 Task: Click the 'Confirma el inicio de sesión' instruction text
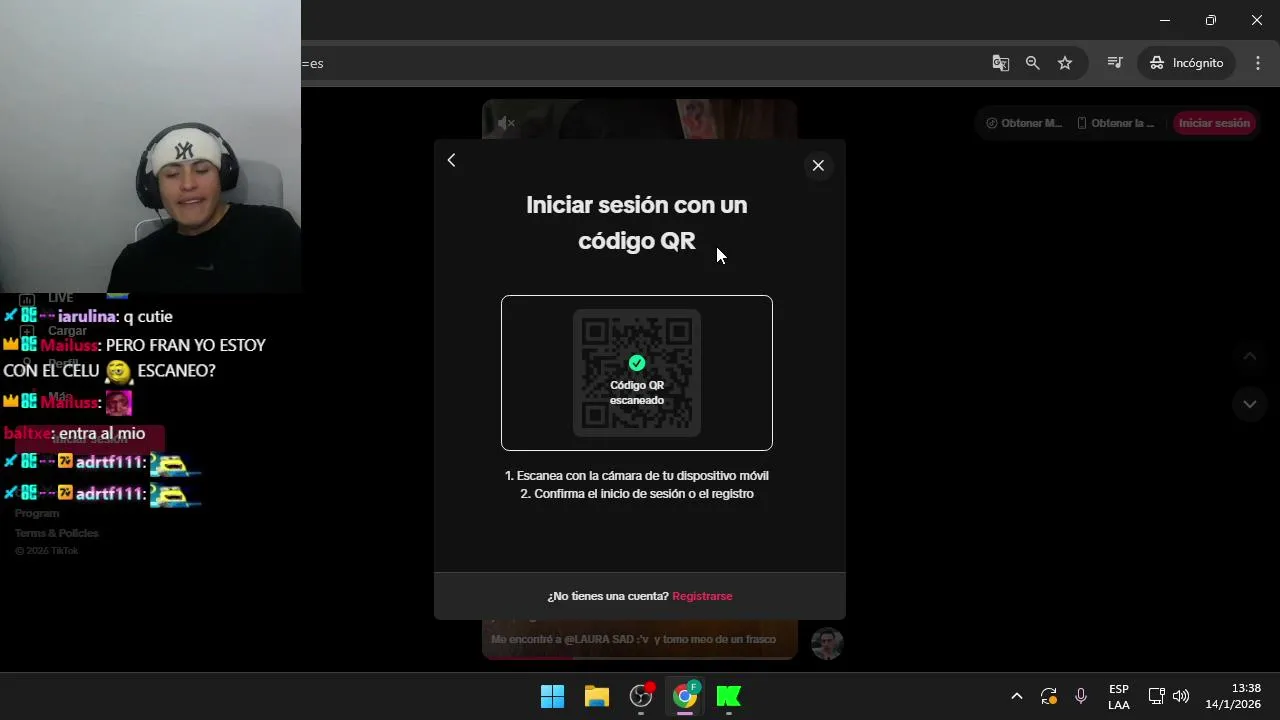[x=637, y=494]
